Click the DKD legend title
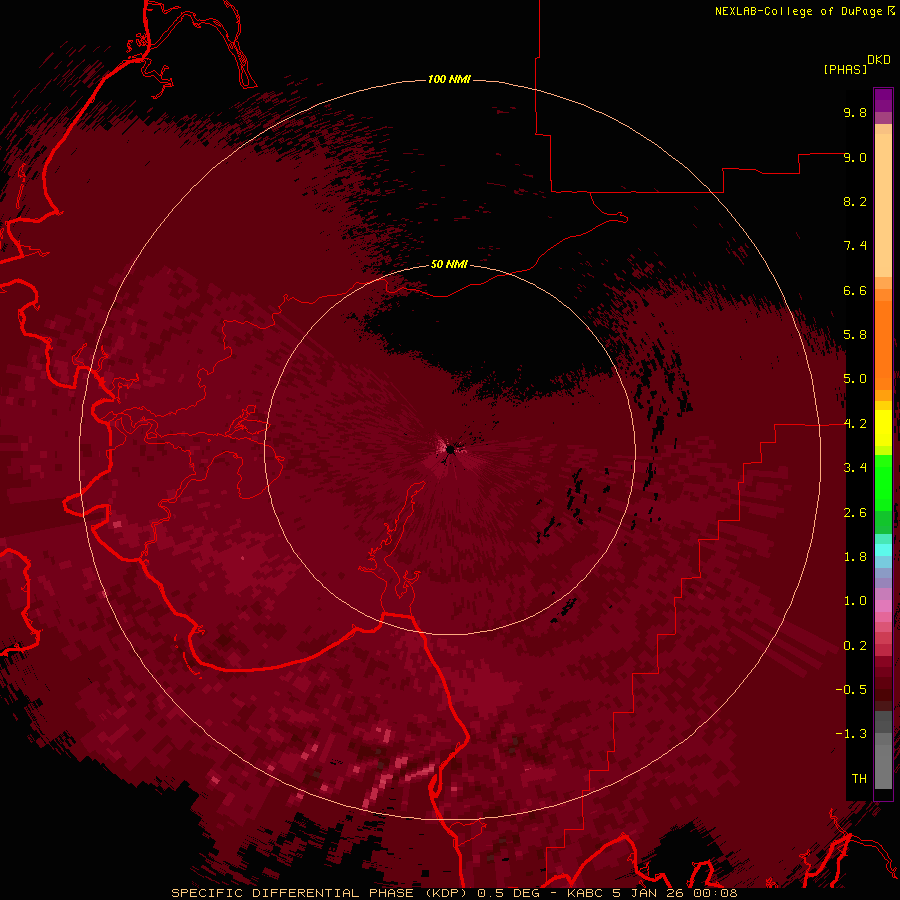 coord(878,60)
